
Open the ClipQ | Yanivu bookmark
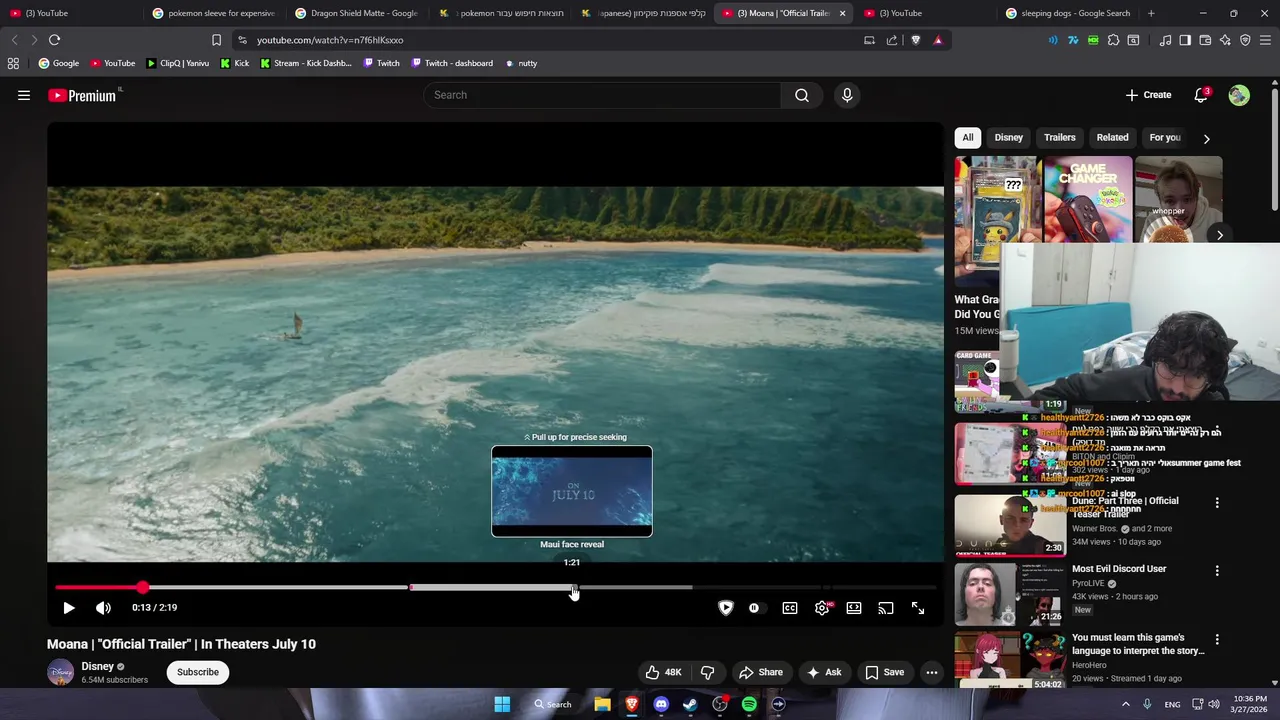click(177, 63)
